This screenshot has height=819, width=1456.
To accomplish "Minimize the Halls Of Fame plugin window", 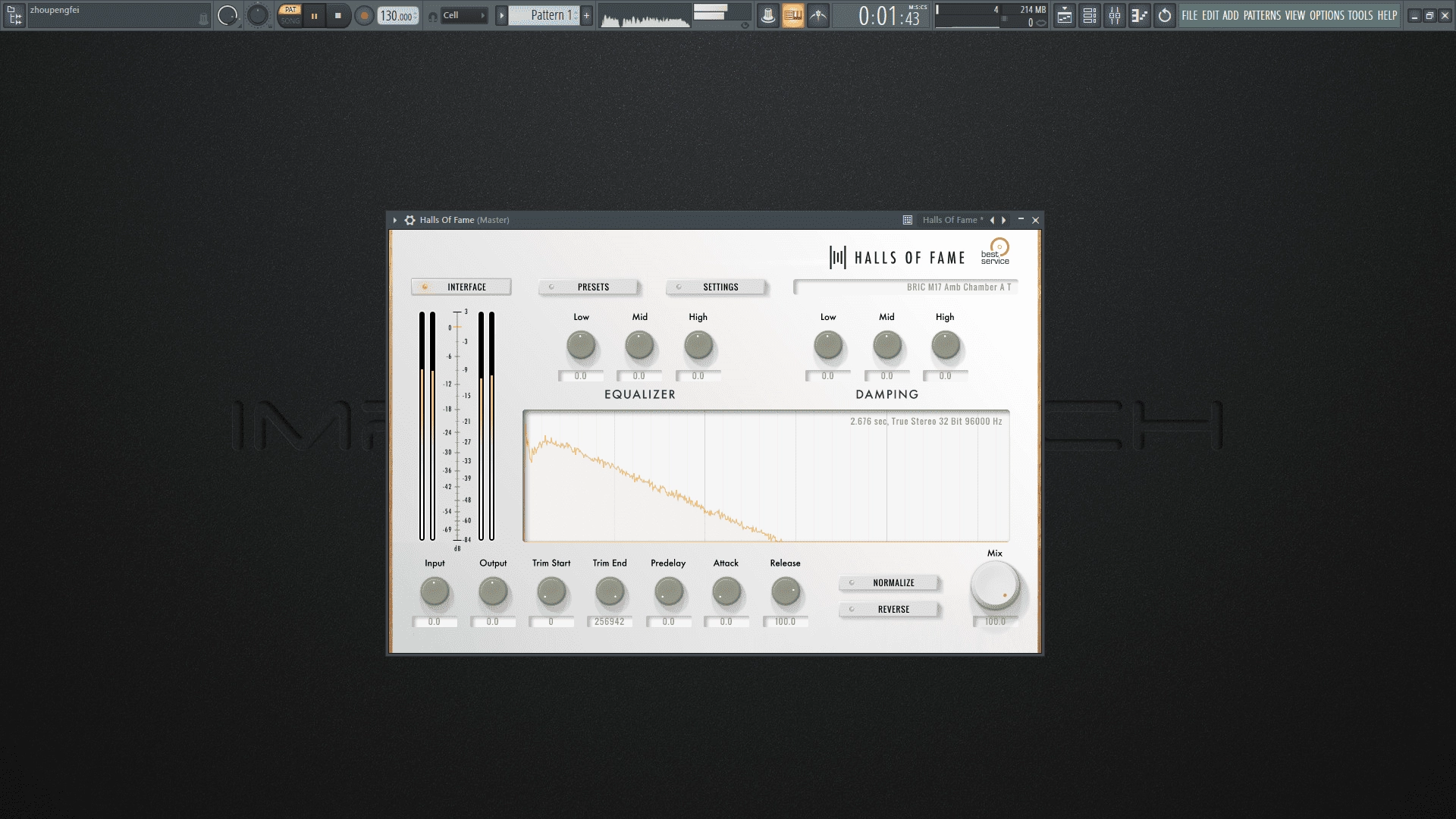I will tap(1021, 219).
